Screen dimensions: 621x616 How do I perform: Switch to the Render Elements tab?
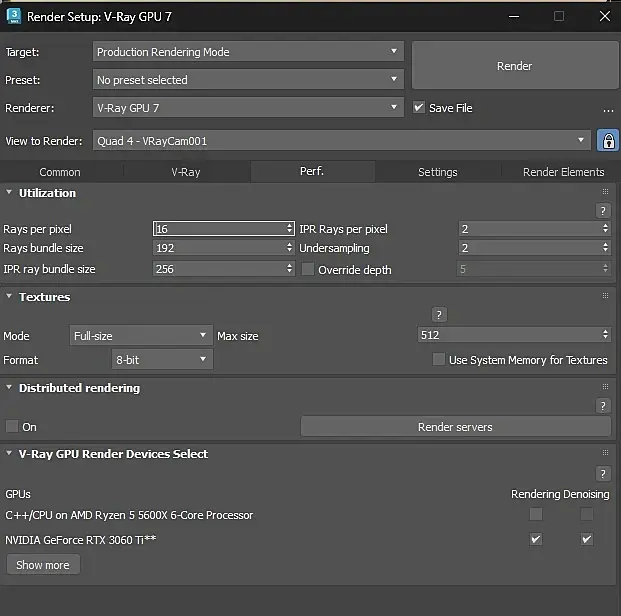click(563, 172)
